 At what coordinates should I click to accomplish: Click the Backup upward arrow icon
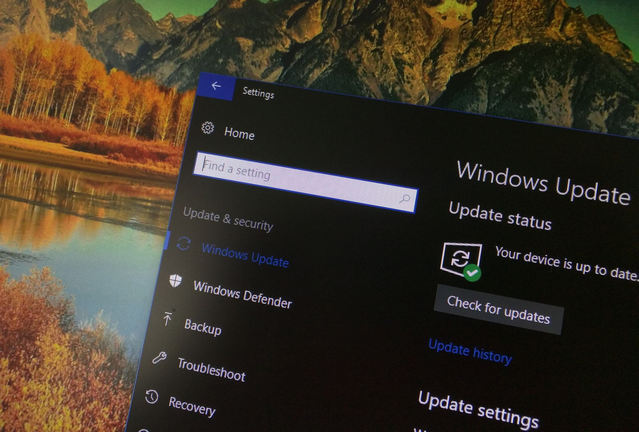pyautogui.click(x=167, y=319)
